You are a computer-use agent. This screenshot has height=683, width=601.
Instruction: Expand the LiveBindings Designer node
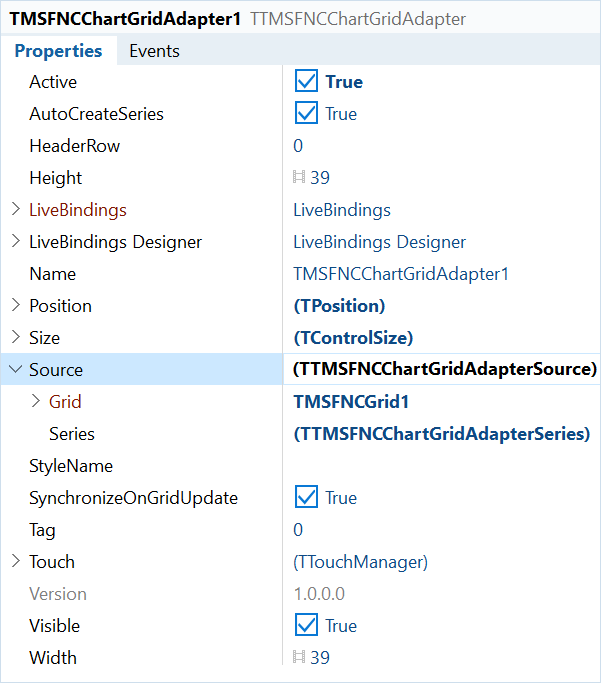point(16,241)
